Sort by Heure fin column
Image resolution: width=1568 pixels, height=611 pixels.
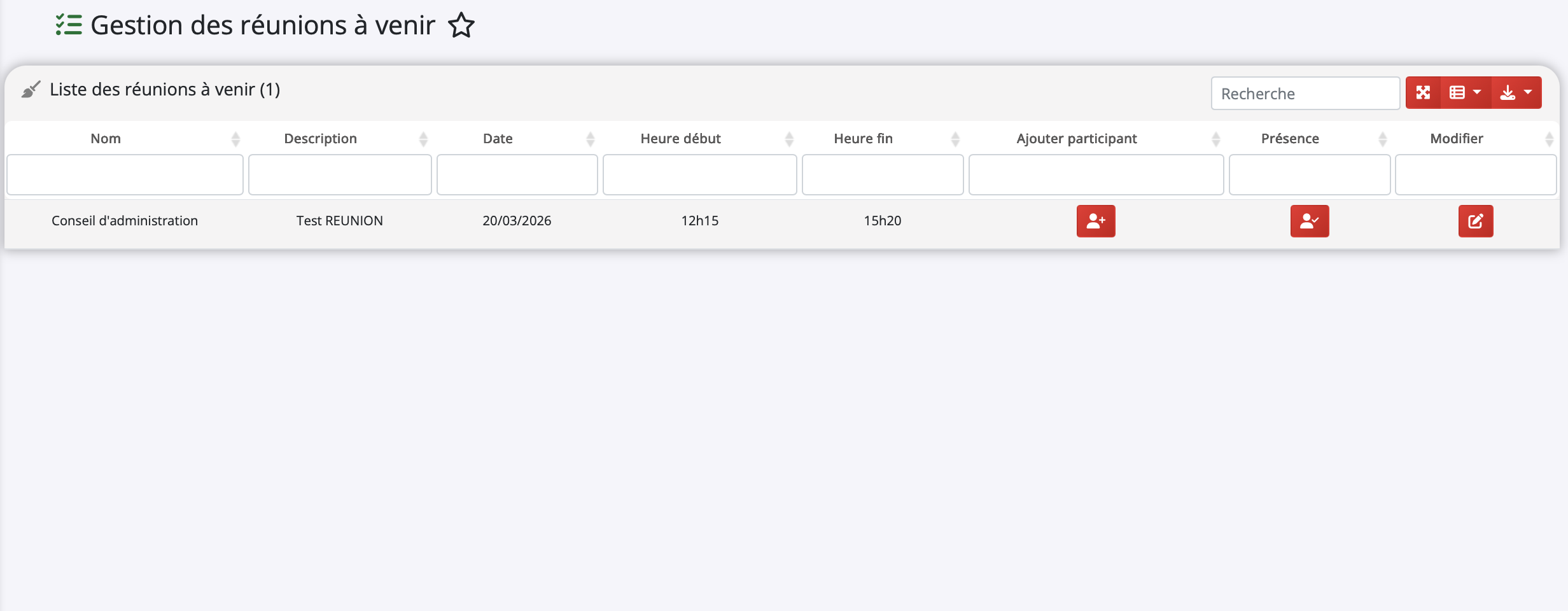click(x=863, y=139)
